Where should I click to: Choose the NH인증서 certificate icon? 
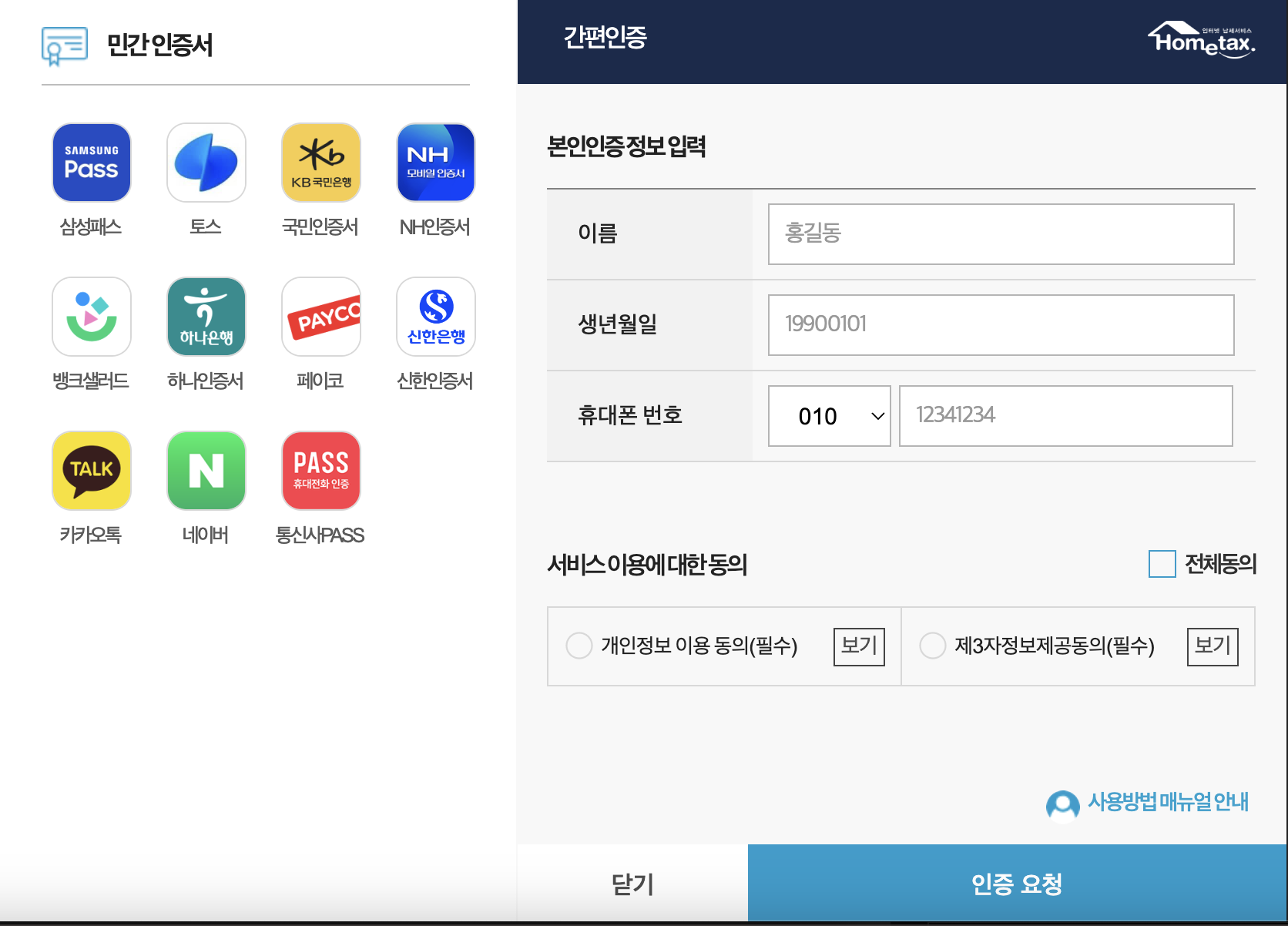click(435, 163)
